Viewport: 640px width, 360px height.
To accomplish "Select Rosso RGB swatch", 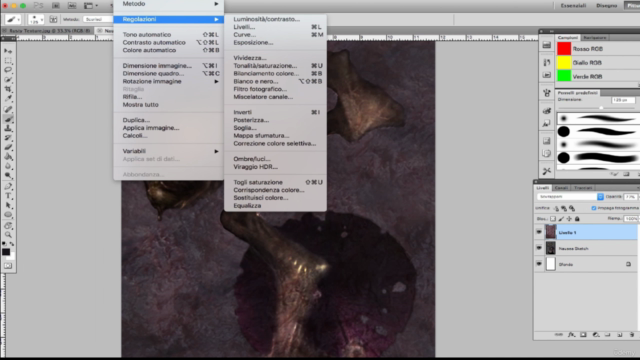I will click(564, 49).
